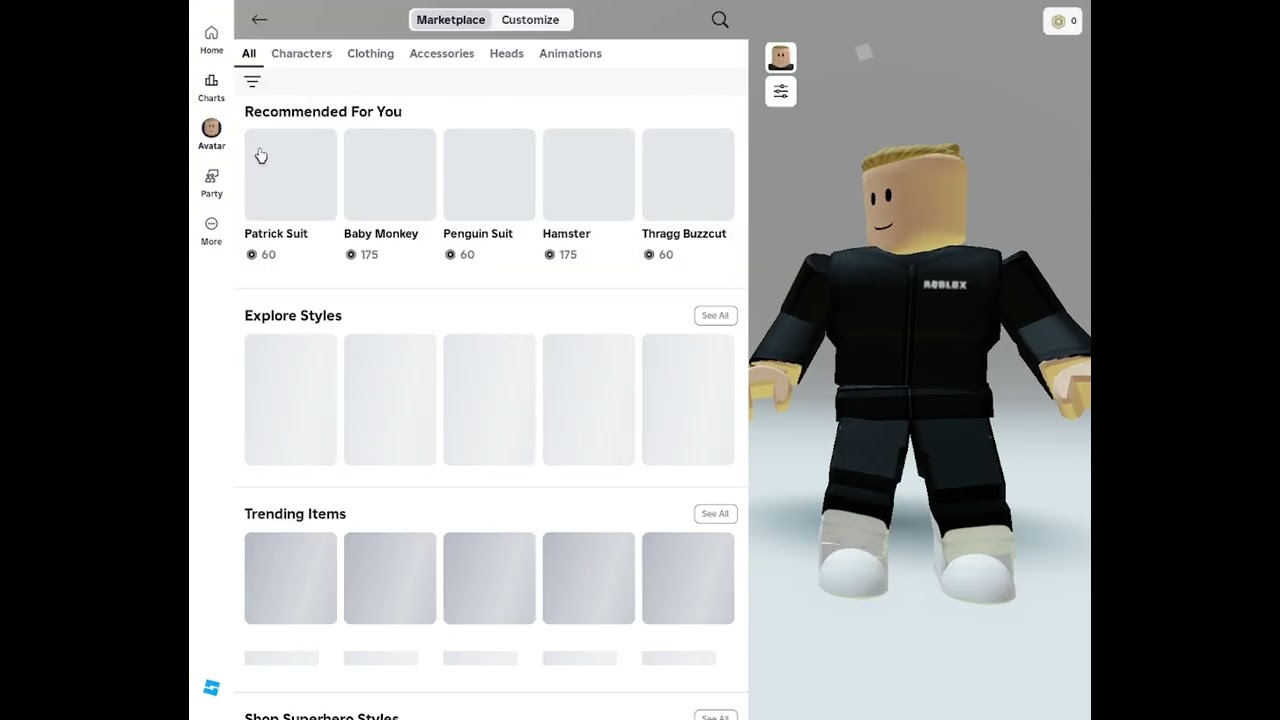Open the More sidebar menu
The image size is (1280, 720).
pyautogui.click(x=211, y=231)
